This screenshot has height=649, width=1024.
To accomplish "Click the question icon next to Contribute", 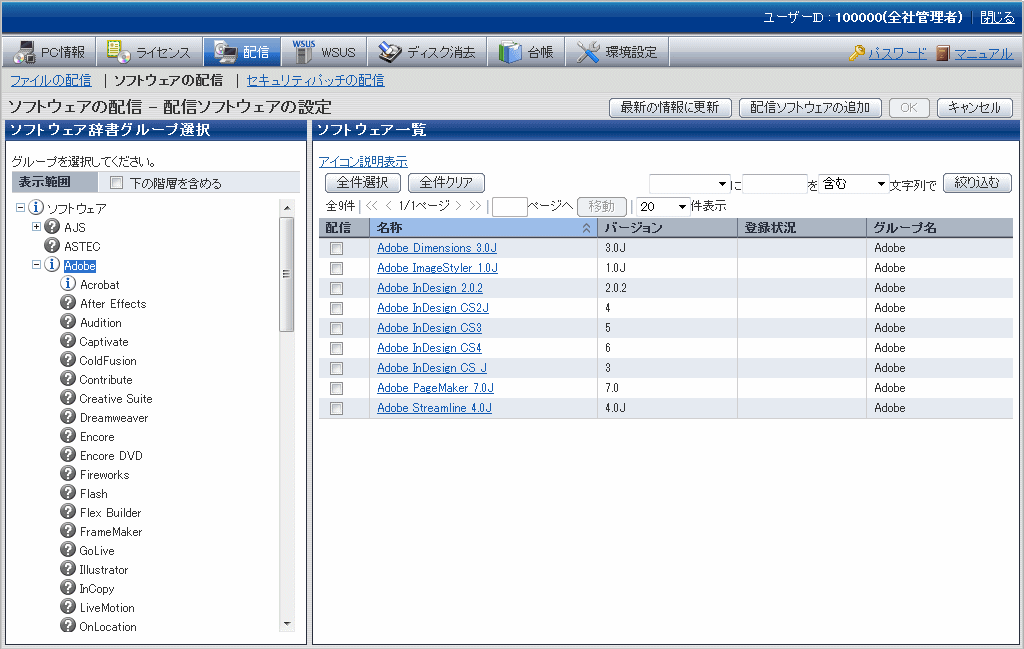I will pos(68,378).
